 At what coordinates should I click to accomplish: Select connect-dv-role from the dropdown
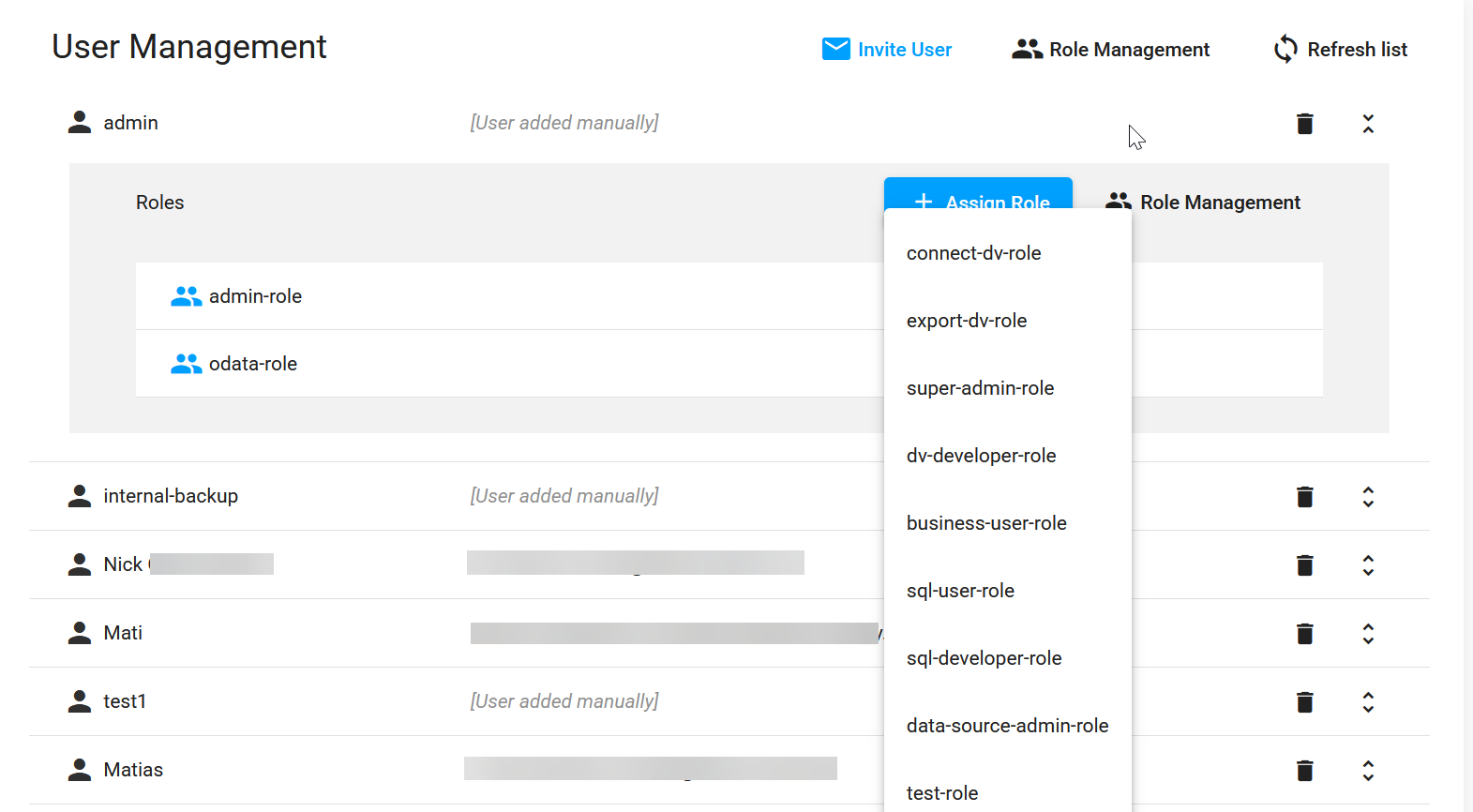pyautogui.click(x=973, y=253)
